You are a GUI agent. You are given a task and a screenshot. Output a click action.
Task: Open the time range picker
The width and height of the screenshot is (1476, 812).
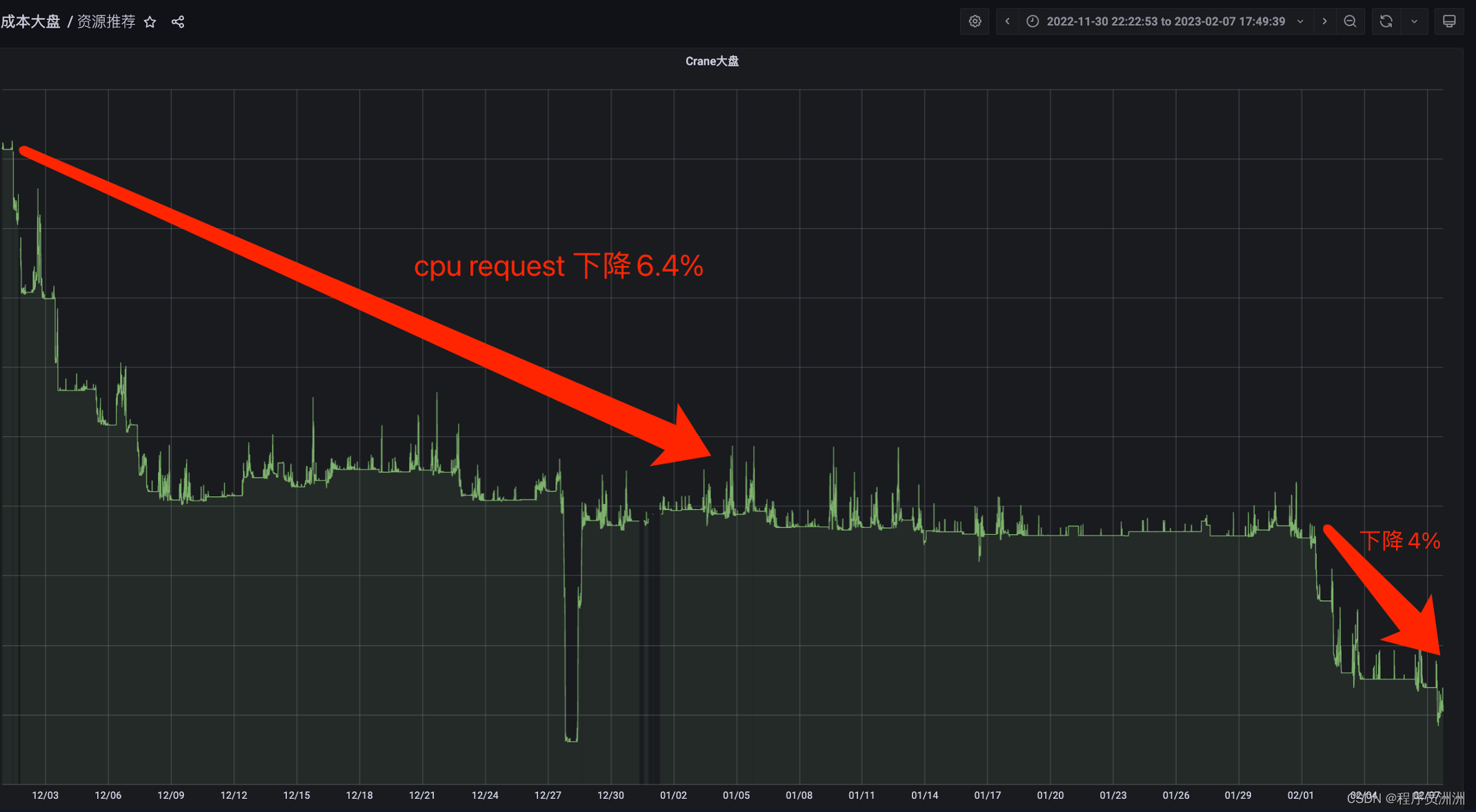[x=1166, y=21]
